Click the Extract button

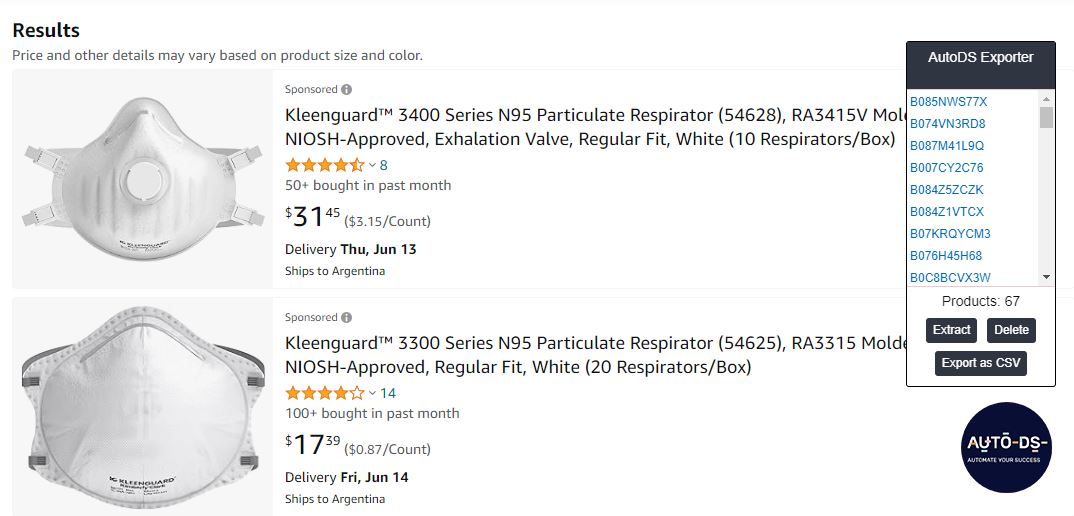[951, 330]
